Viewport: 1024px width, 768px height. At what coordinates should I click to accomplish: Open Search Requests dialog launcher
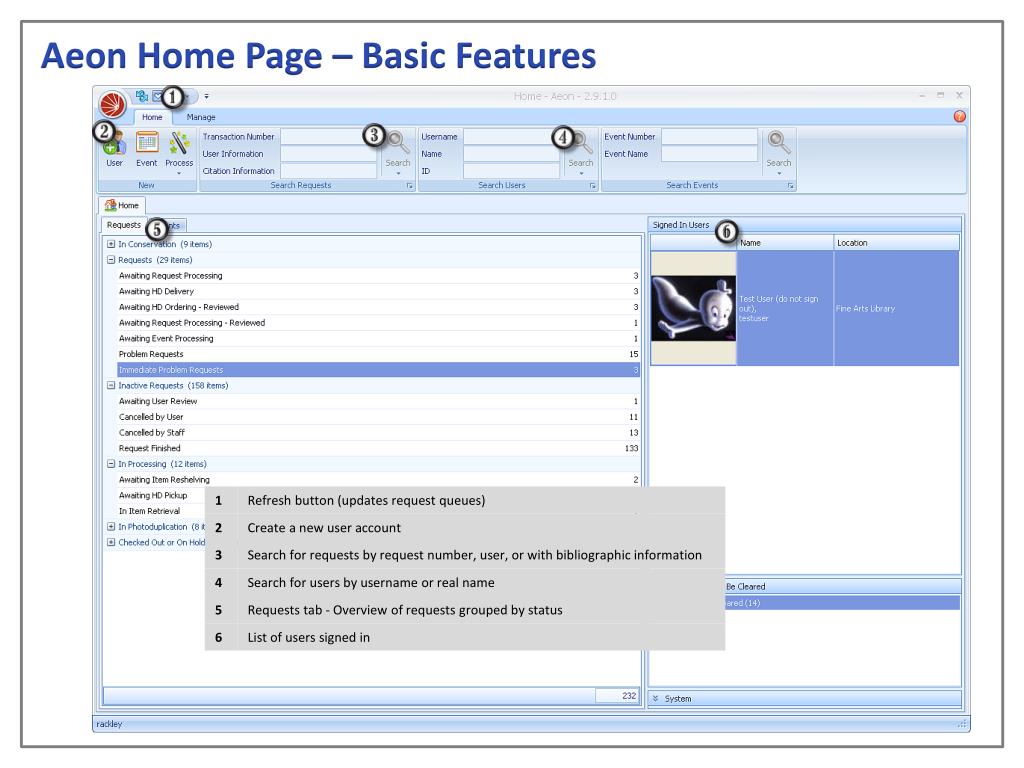[x=409, y=186]
